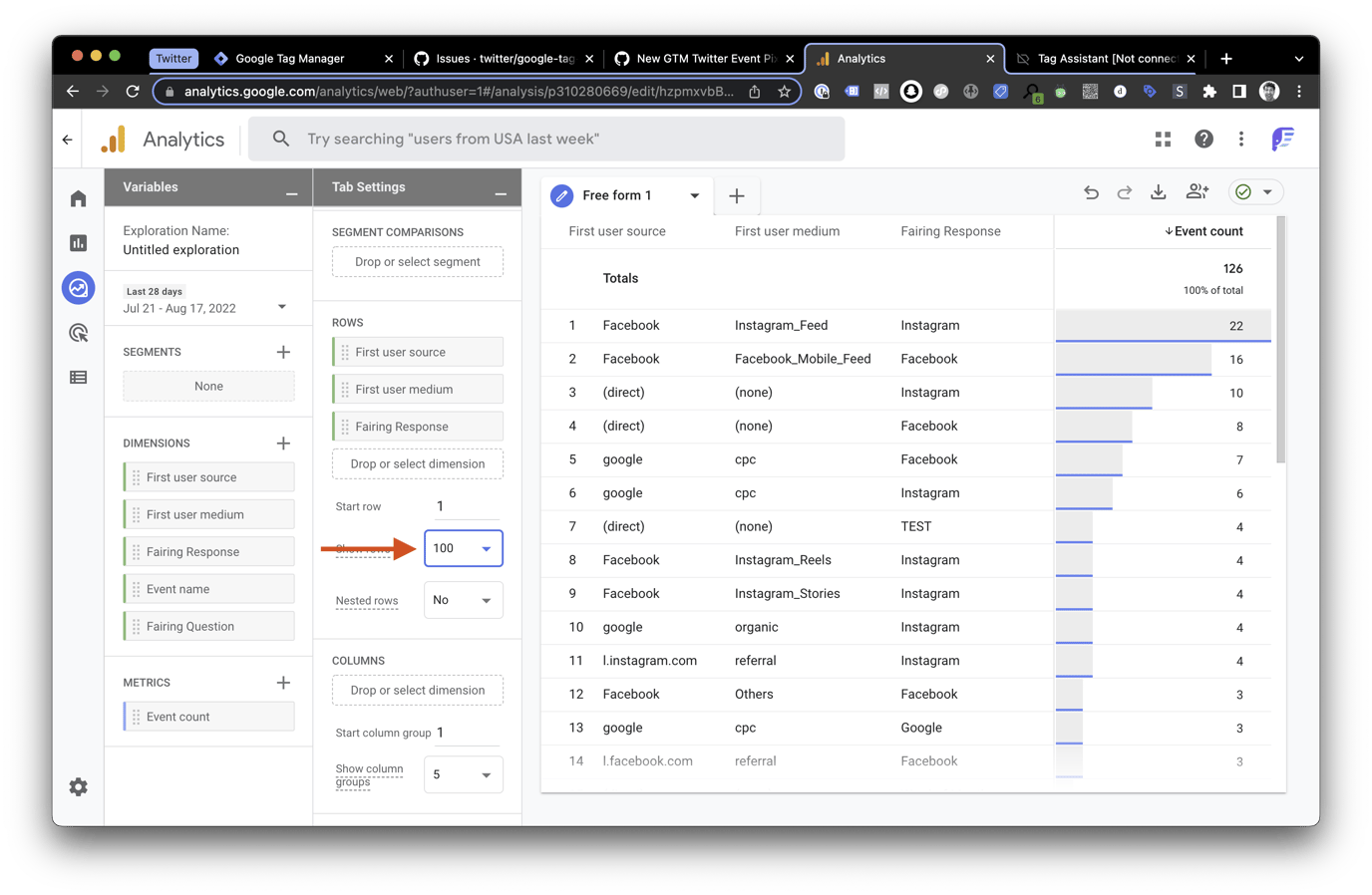The image size is (1372, 895).
Task: Undo the last exploration change
Action: [x=1091, y=192]
